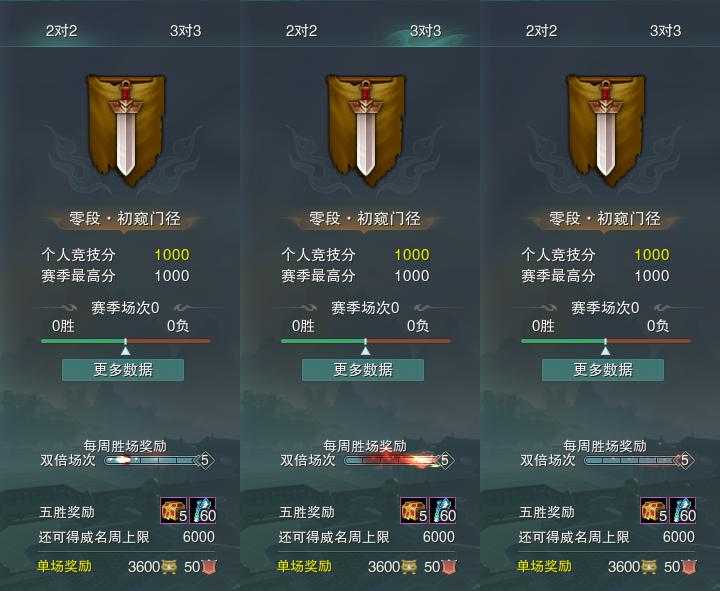Click 双倍场次 progress bar in middle panel

point(399,460)
